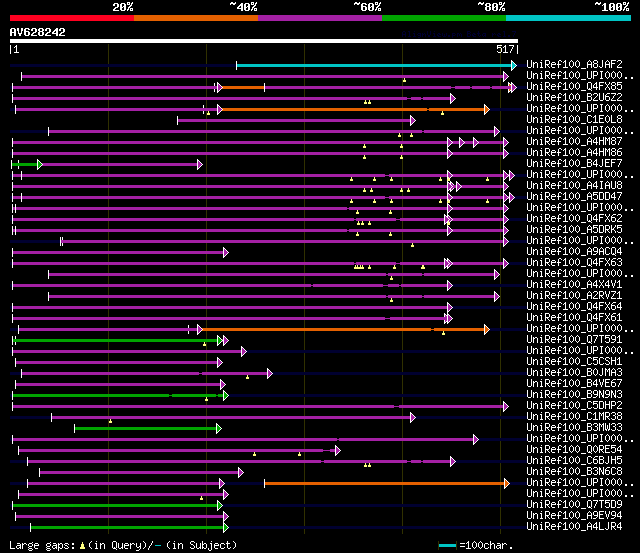Open the UniRef100_A9ACQ4 entry
Image resolution: width=640 pixels, height=553 pixels.
tap(574, 252)
